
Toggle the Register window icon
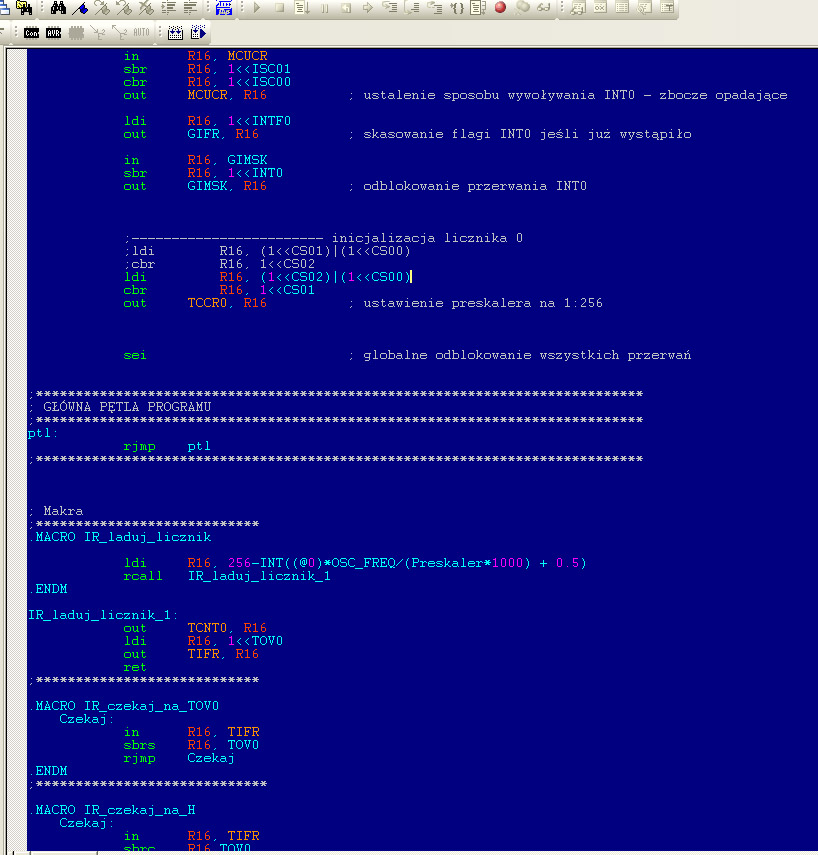pyautogui.click(x=600, y=8)
